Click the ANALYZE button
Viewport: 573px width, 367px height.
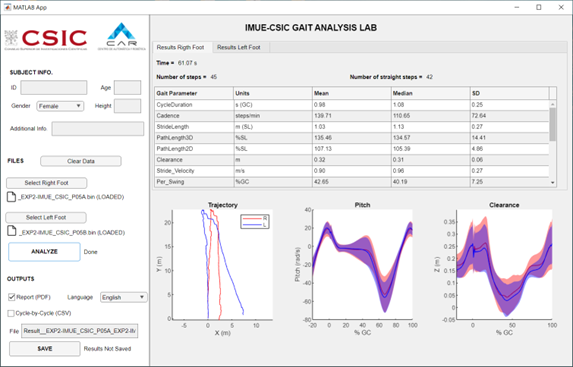[44, 251]
